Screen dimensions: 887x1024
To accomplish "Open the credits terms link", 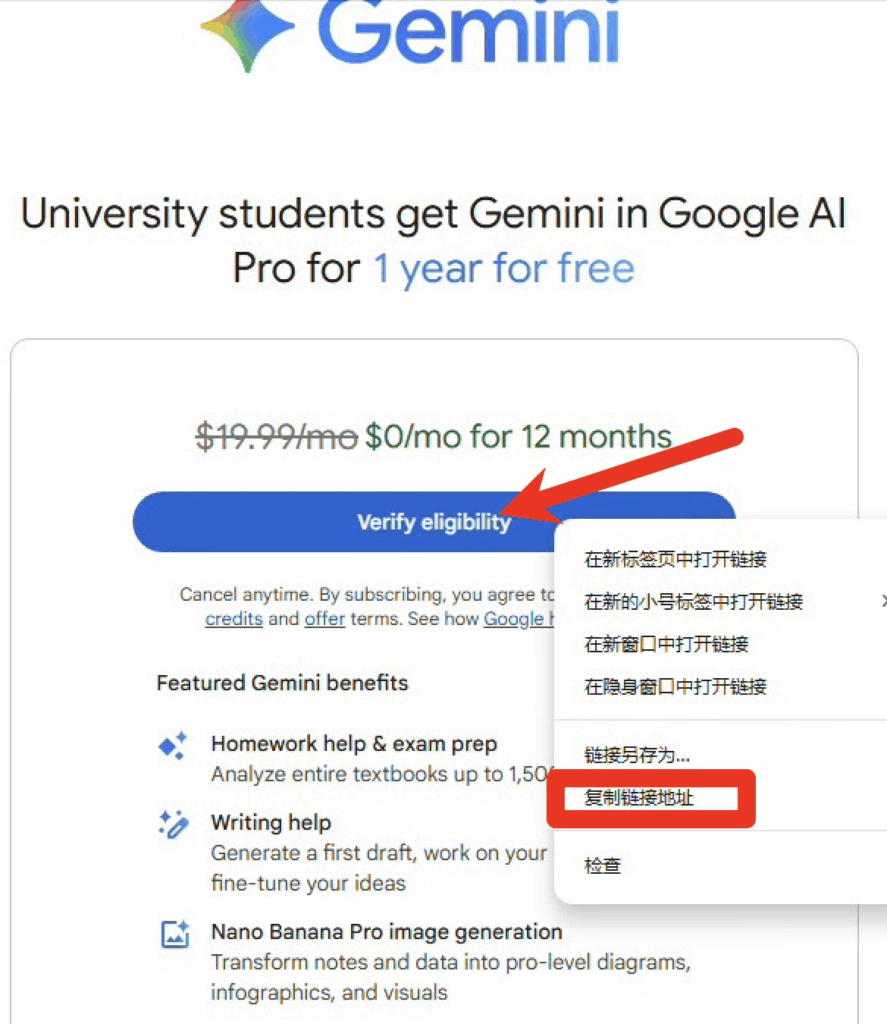I will [x=233, y=619].
